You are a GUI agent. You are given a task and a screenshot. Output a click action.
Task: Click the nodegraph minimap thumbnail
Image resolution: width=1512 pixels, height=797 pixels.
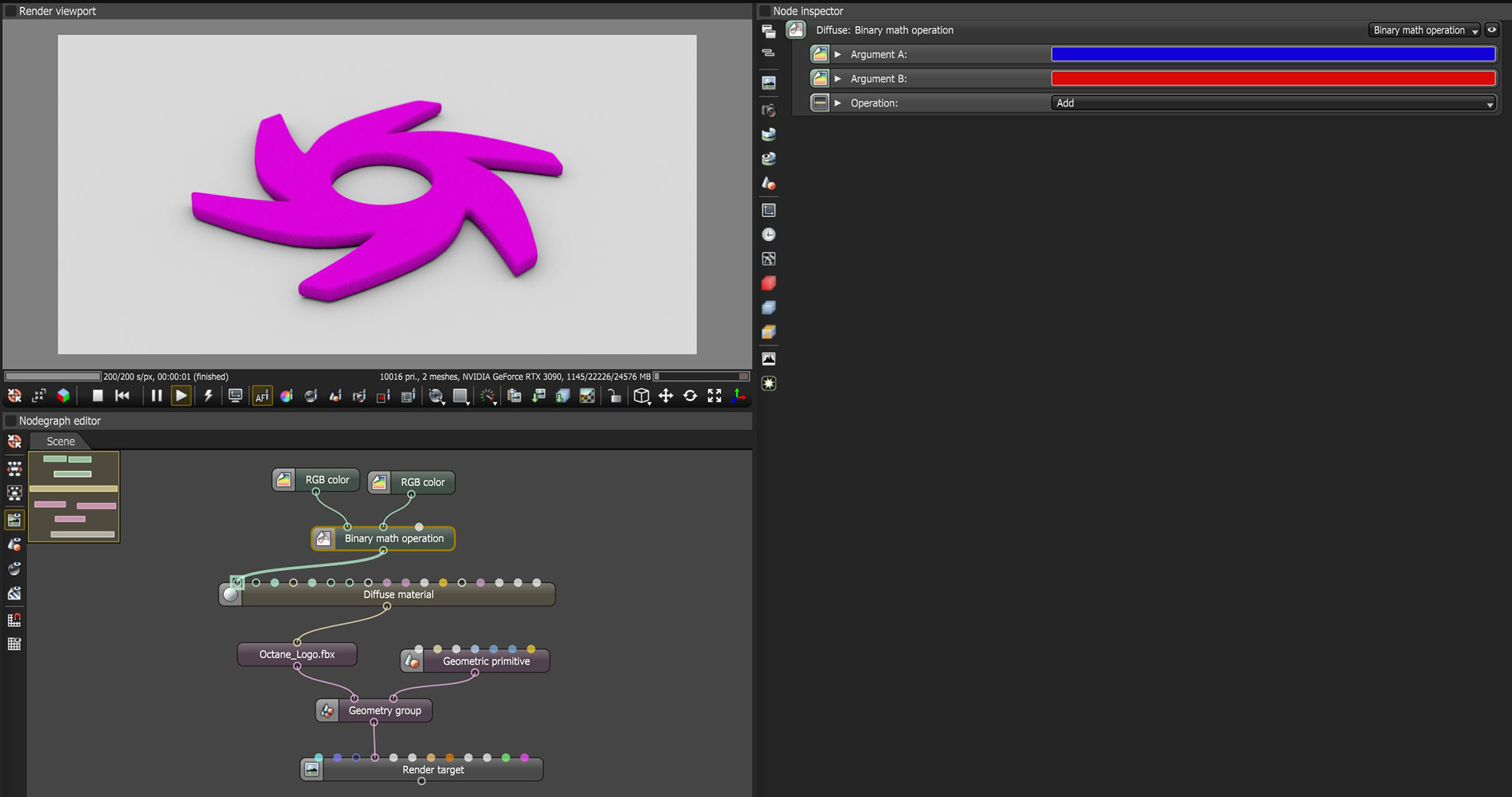point(73,497)
